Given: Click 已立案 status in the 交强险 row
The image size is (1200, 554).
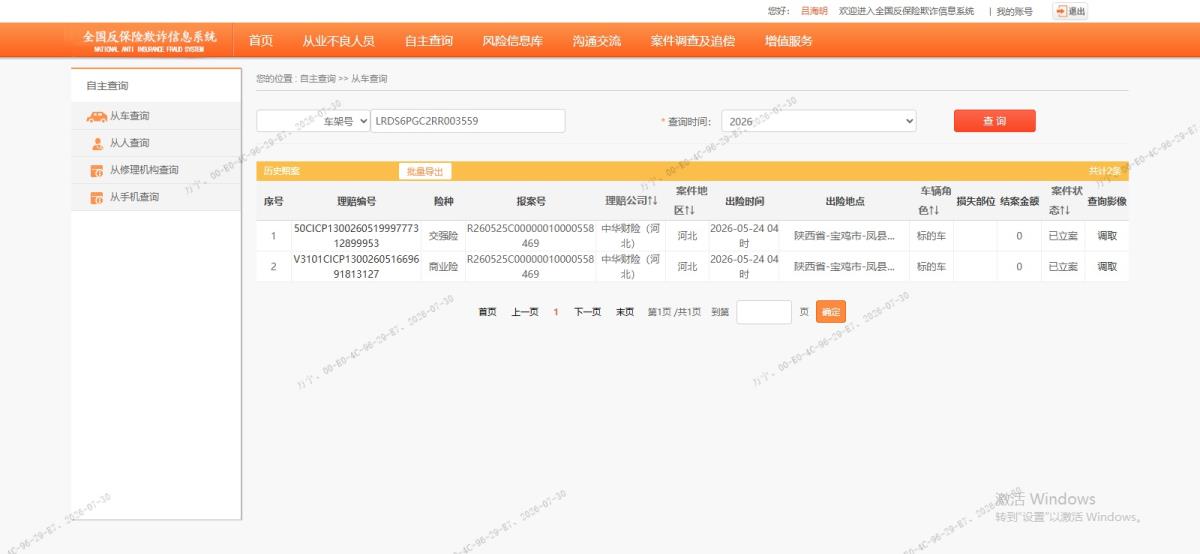Looking at the screenshot, I should click(x=1063, y=237).
